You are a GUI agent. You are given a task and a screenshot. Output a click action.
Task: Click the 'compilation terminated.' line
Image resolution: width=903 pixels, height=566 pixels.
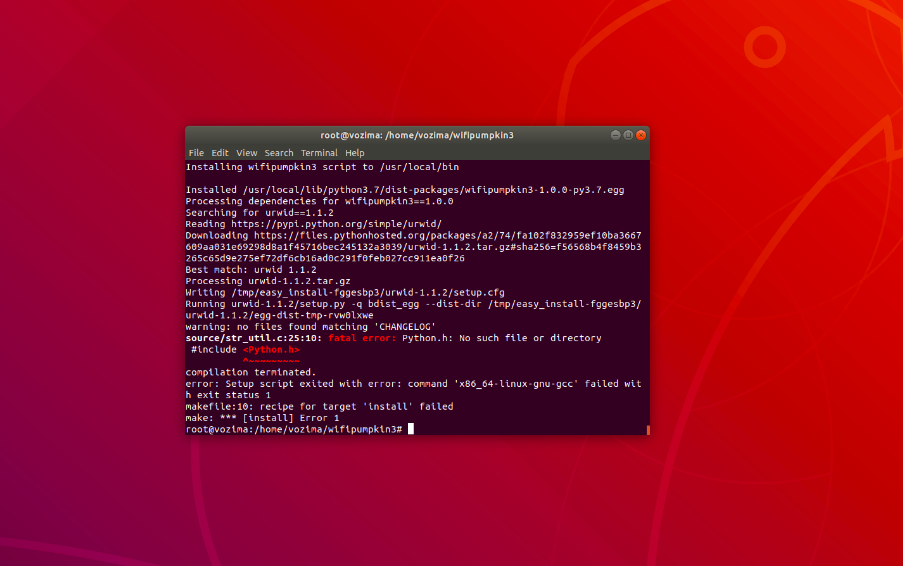click(x=251, y=372)
